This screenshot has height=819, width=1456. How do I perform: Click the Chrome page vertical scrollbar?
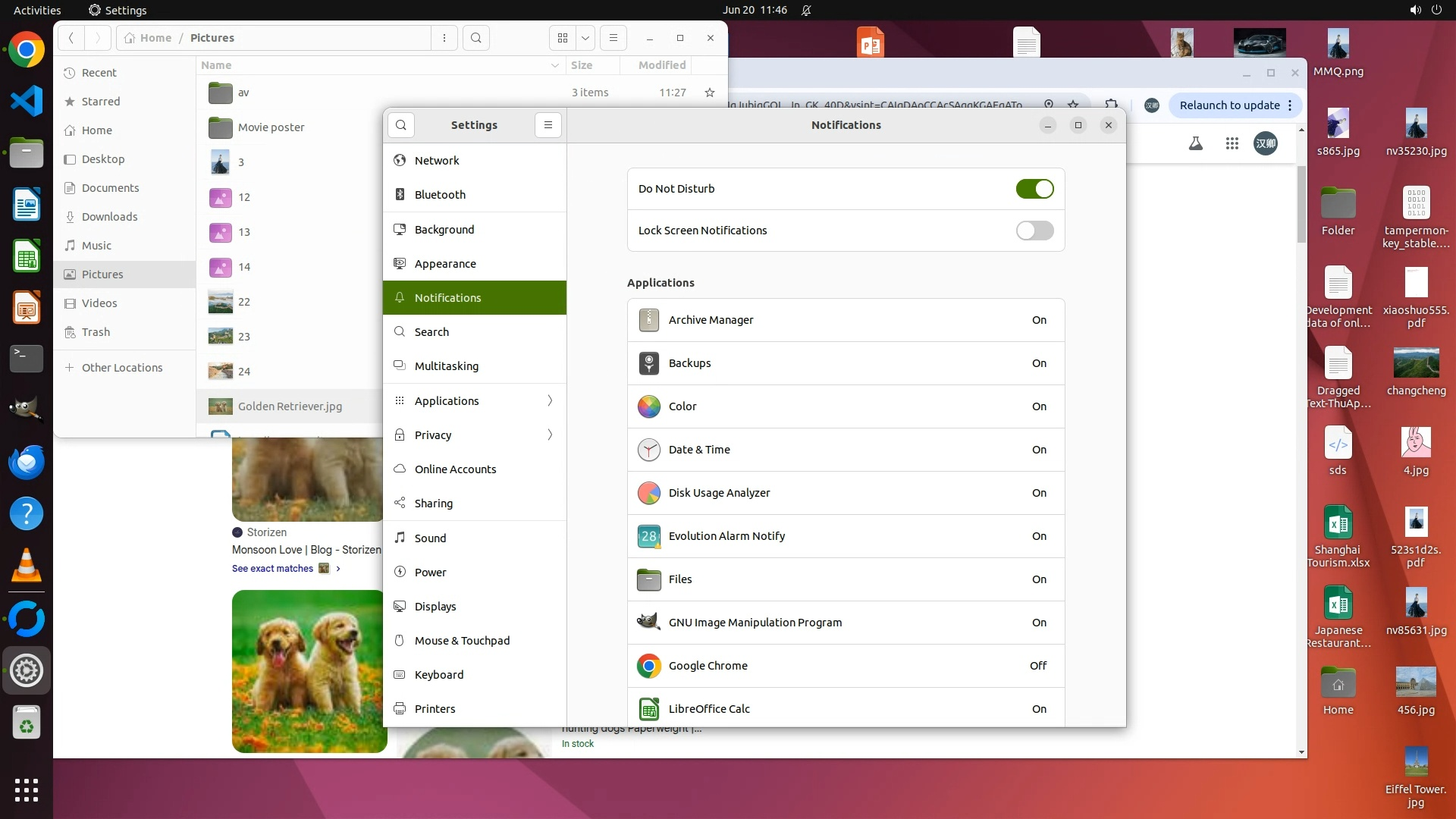coord(1301,205)
